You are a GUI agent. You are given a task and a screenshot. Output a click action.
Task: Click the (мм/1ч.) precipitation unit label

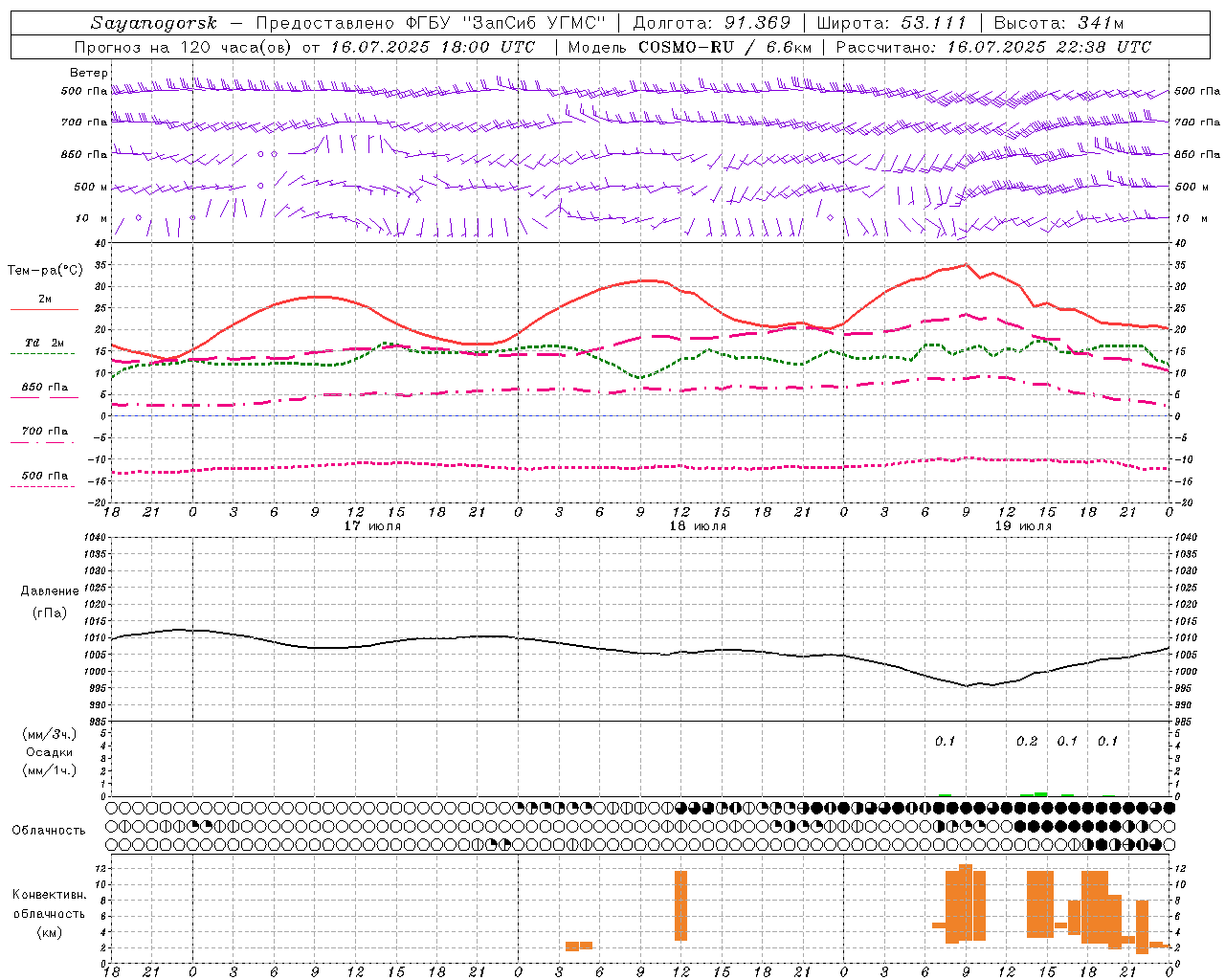point(50,770)
